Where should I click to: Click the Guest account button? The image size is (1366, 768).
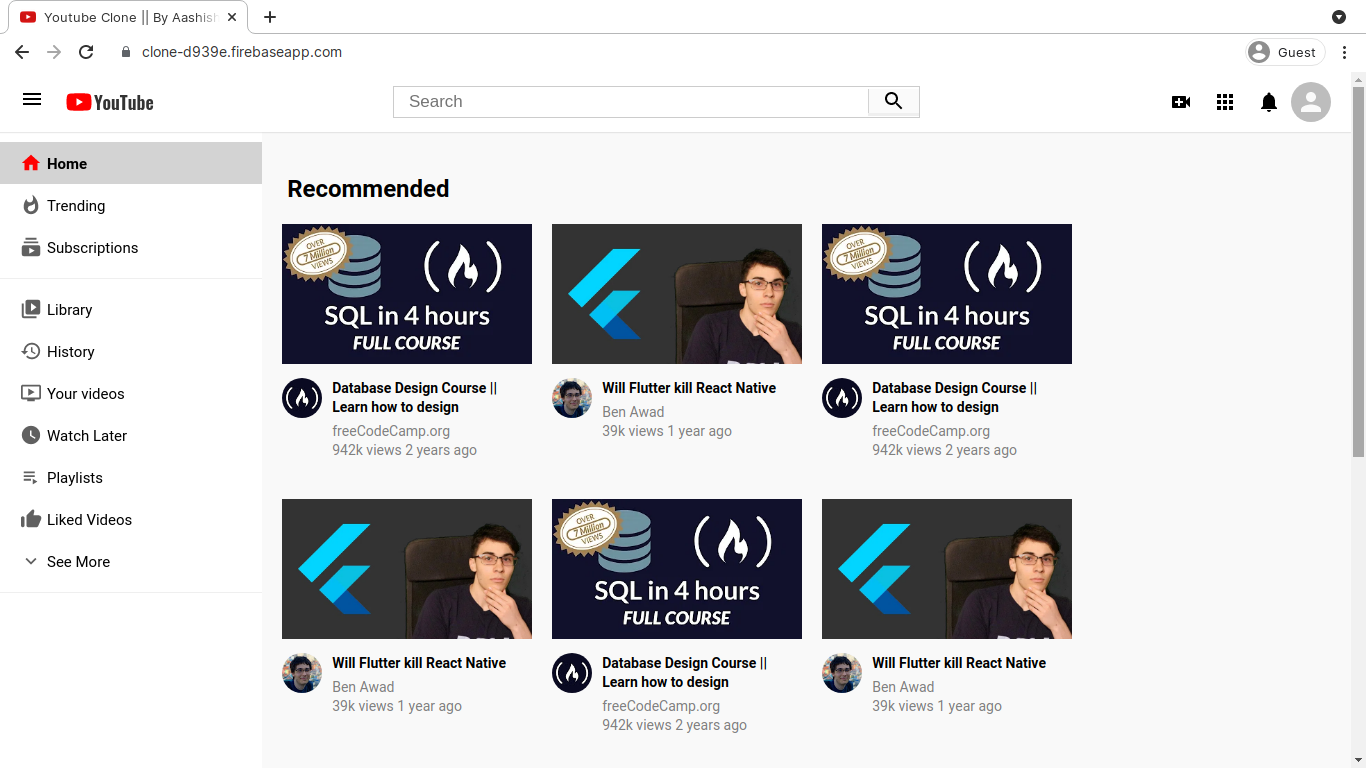coord(1283,51)
